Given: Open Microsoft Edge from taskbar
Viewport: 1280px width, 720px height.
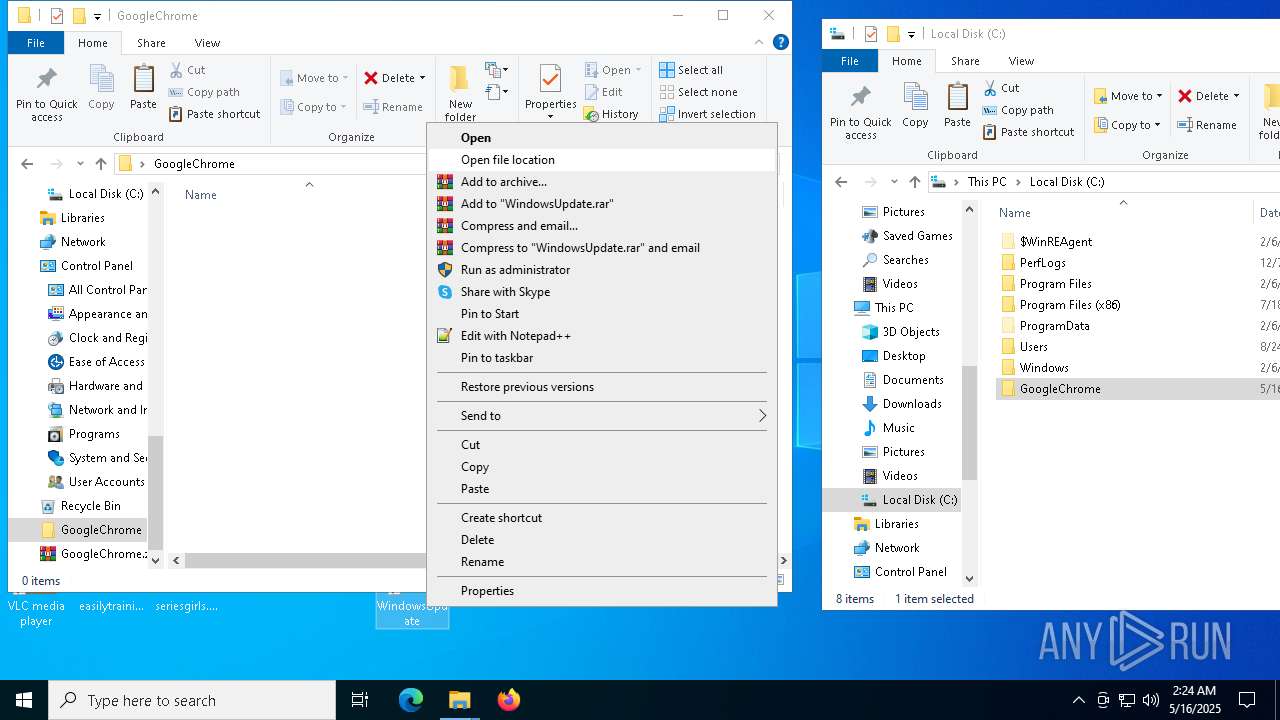Looking at the screenshot, I should click(x=411, y=700).
